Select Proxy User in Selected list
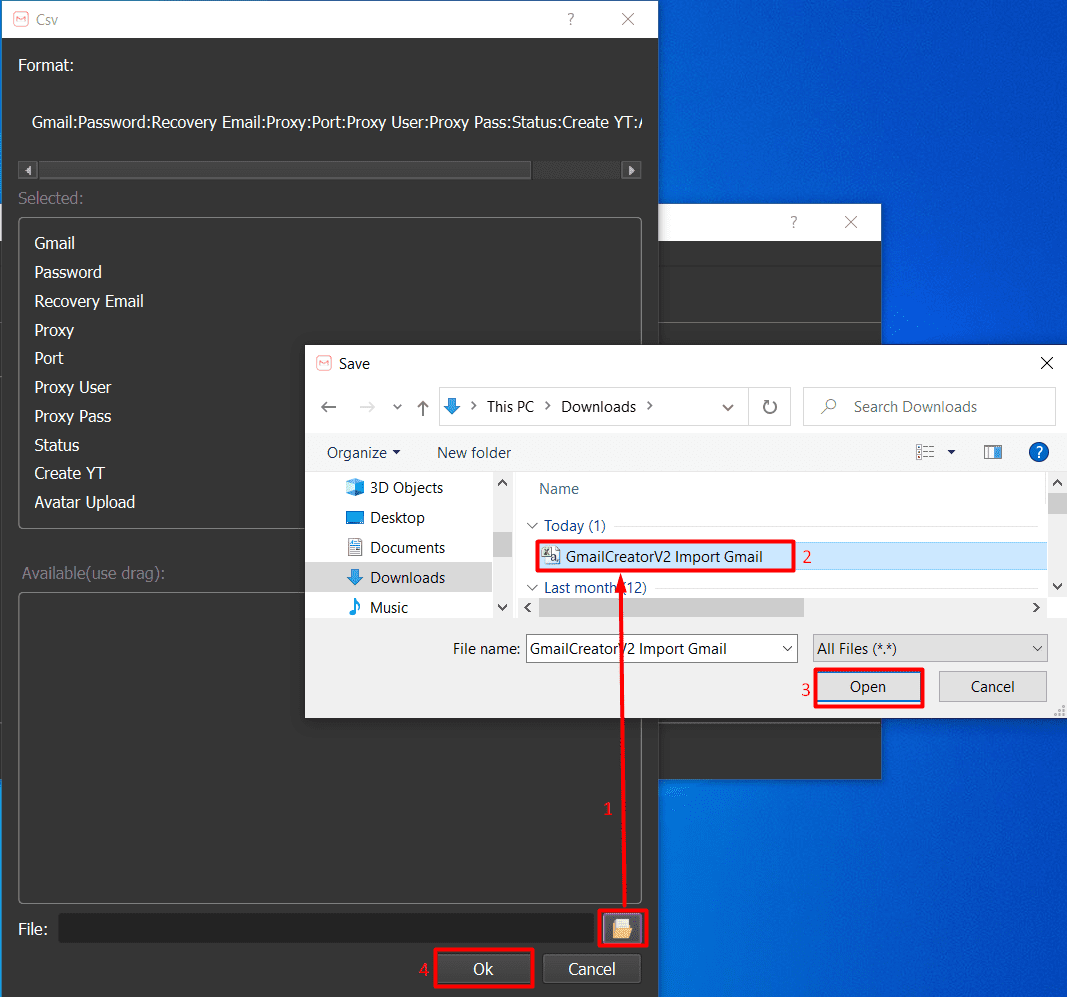Screen dimensions: 1067x997 click(73, 387)
